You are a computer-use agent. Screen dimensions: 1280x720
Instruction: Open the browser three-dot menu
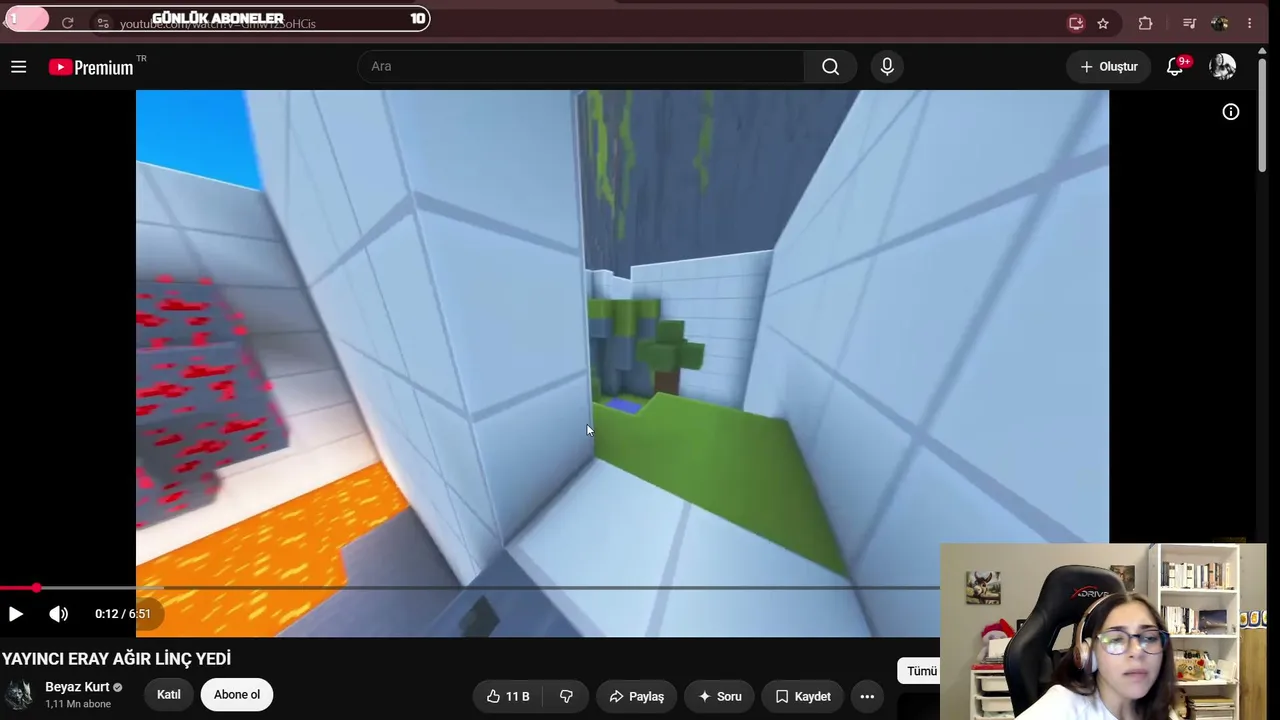point(1250,23)
